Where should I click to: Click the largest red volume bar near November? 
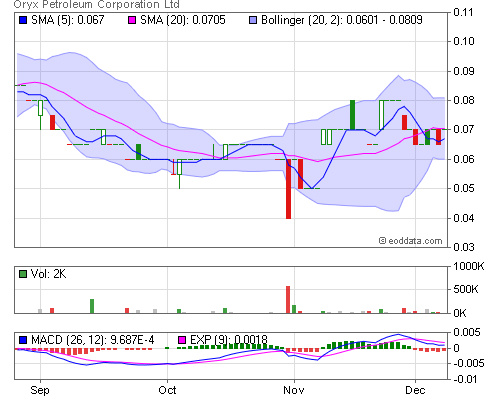click(288, 300)
